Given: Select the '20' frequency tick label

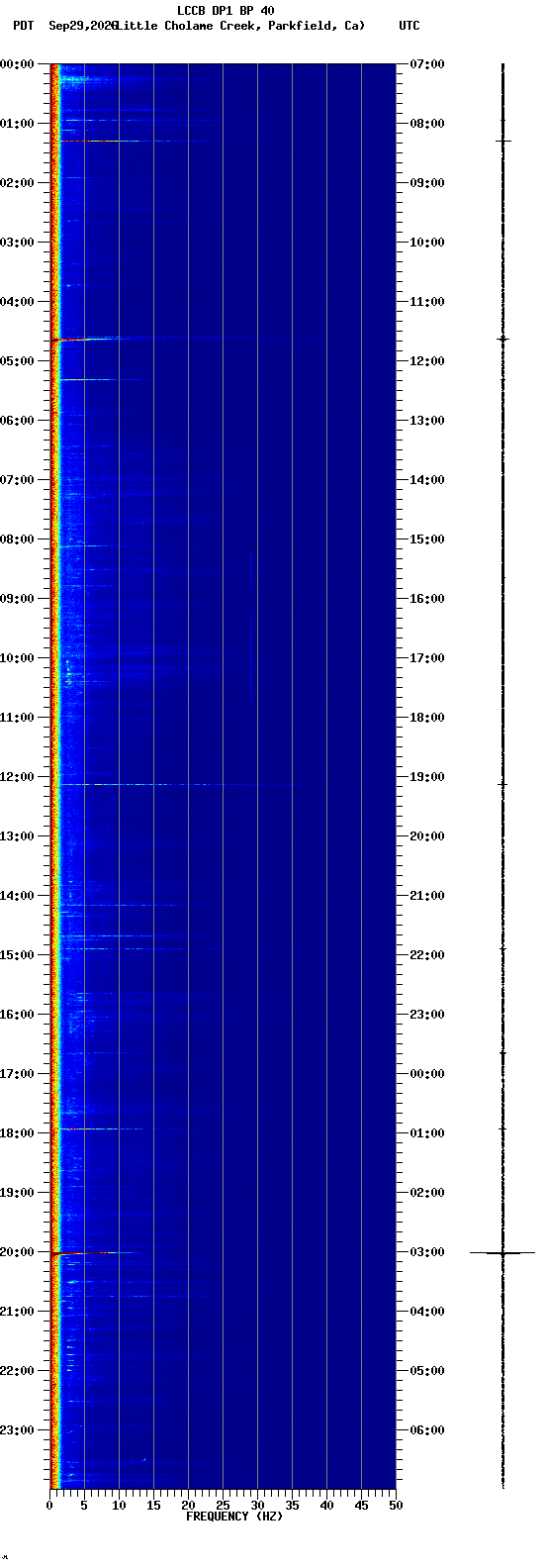Looking at the screenshot, I should (188, 1506).
